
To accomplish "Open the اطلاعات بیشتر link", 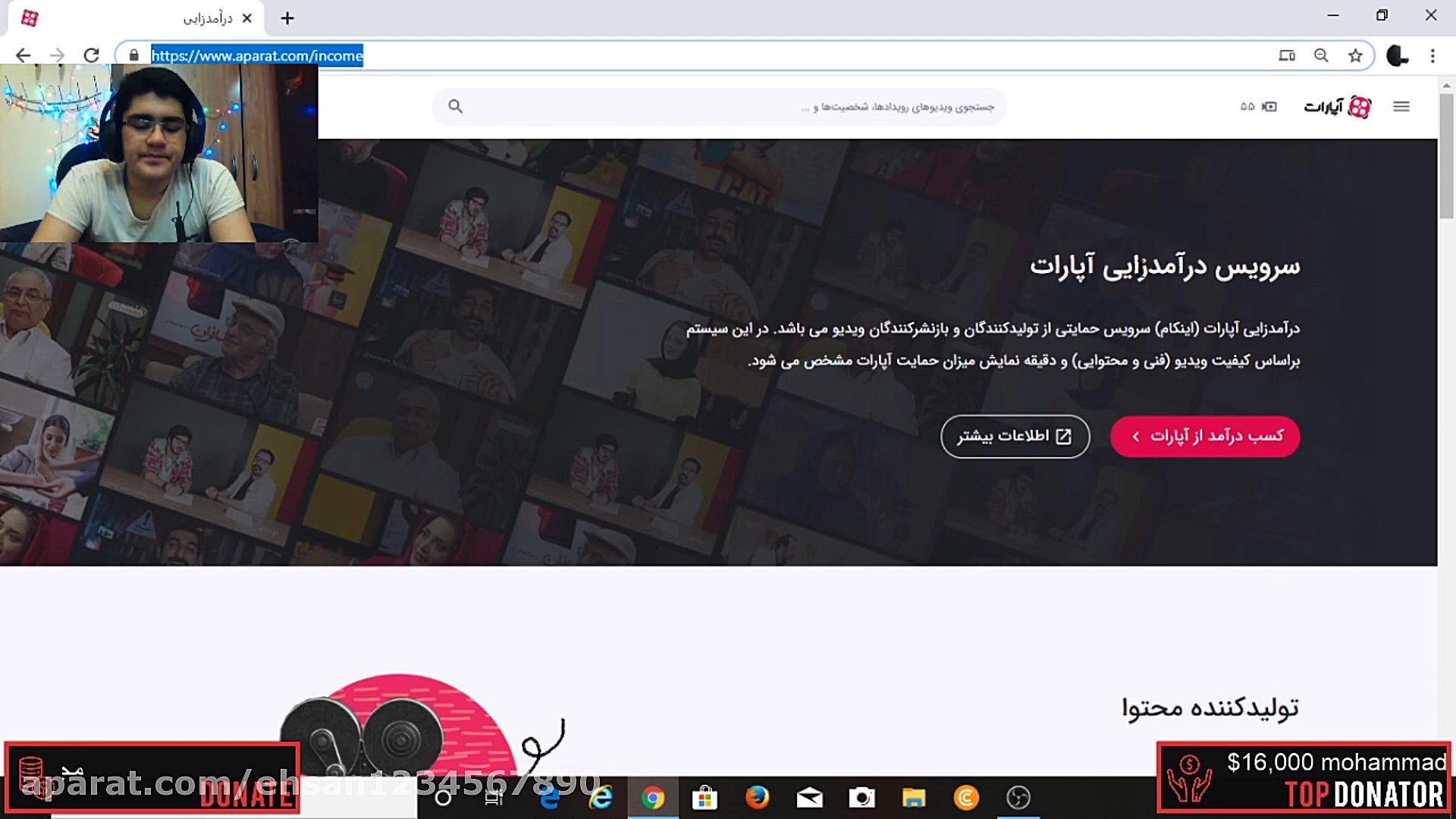I will (x=1015, y=436).
